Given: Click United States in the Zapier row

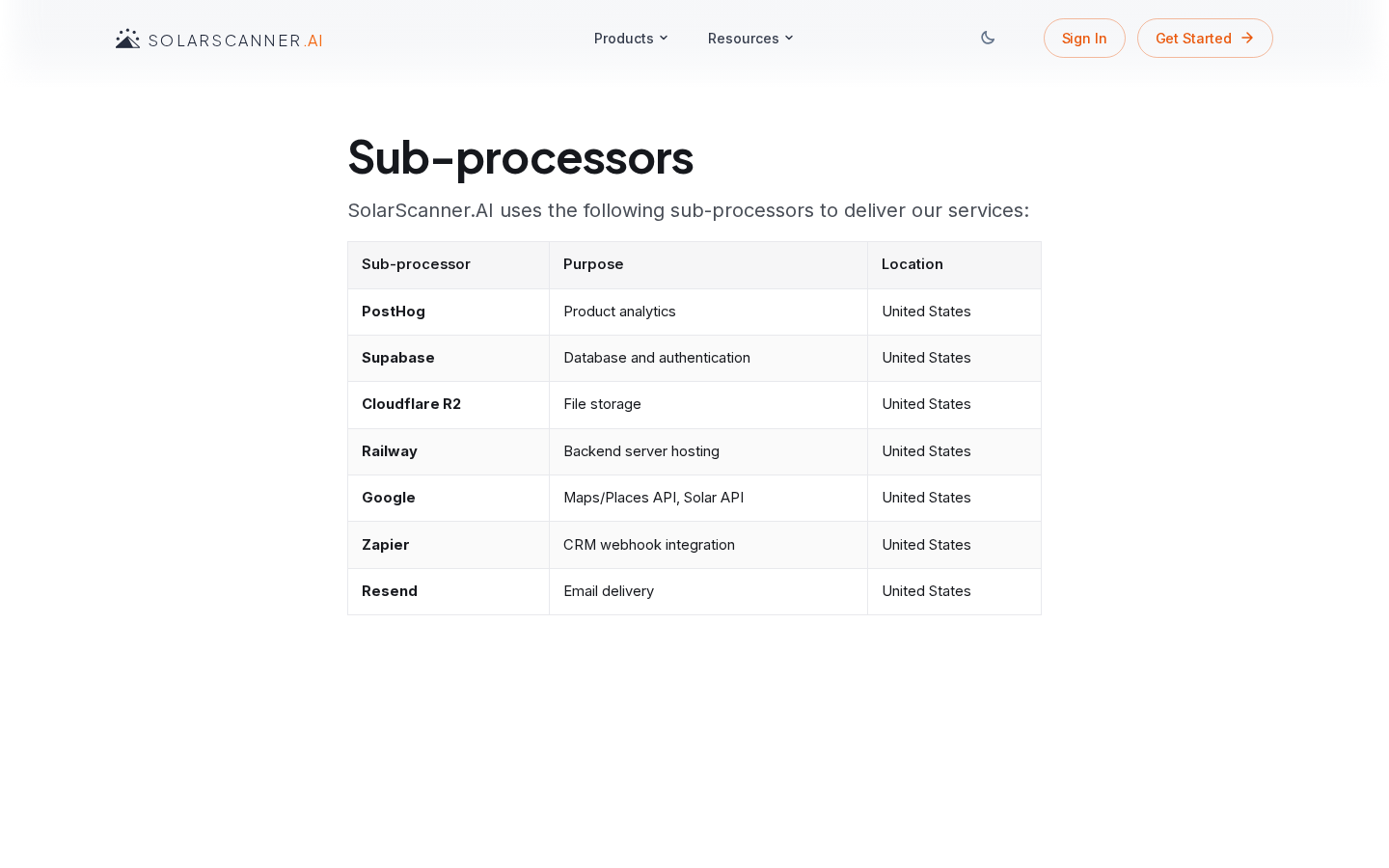Looking at the screenshot, I should coord(955,545).
